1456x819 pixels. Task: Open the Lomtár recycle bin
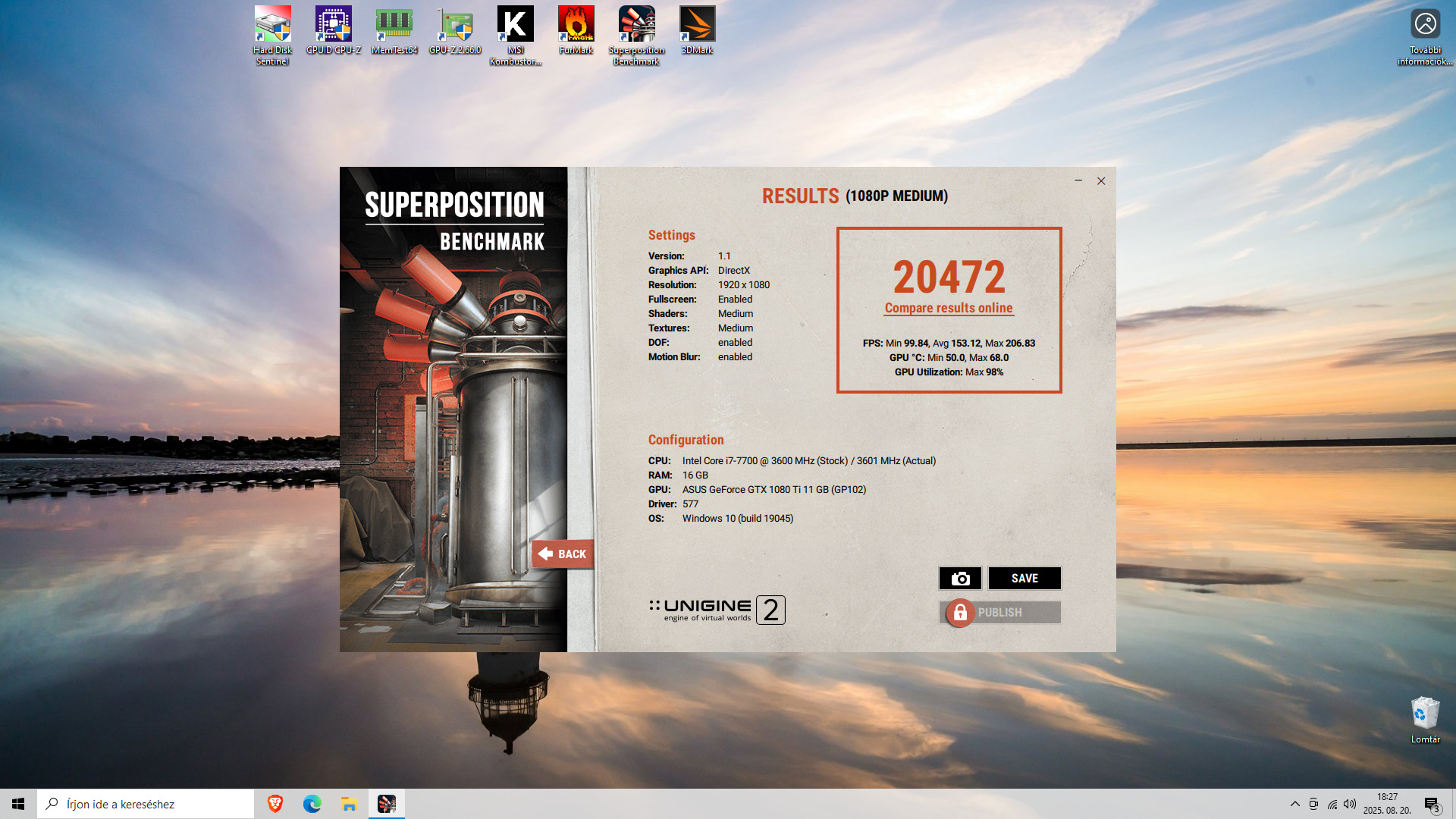[1425, 720]
